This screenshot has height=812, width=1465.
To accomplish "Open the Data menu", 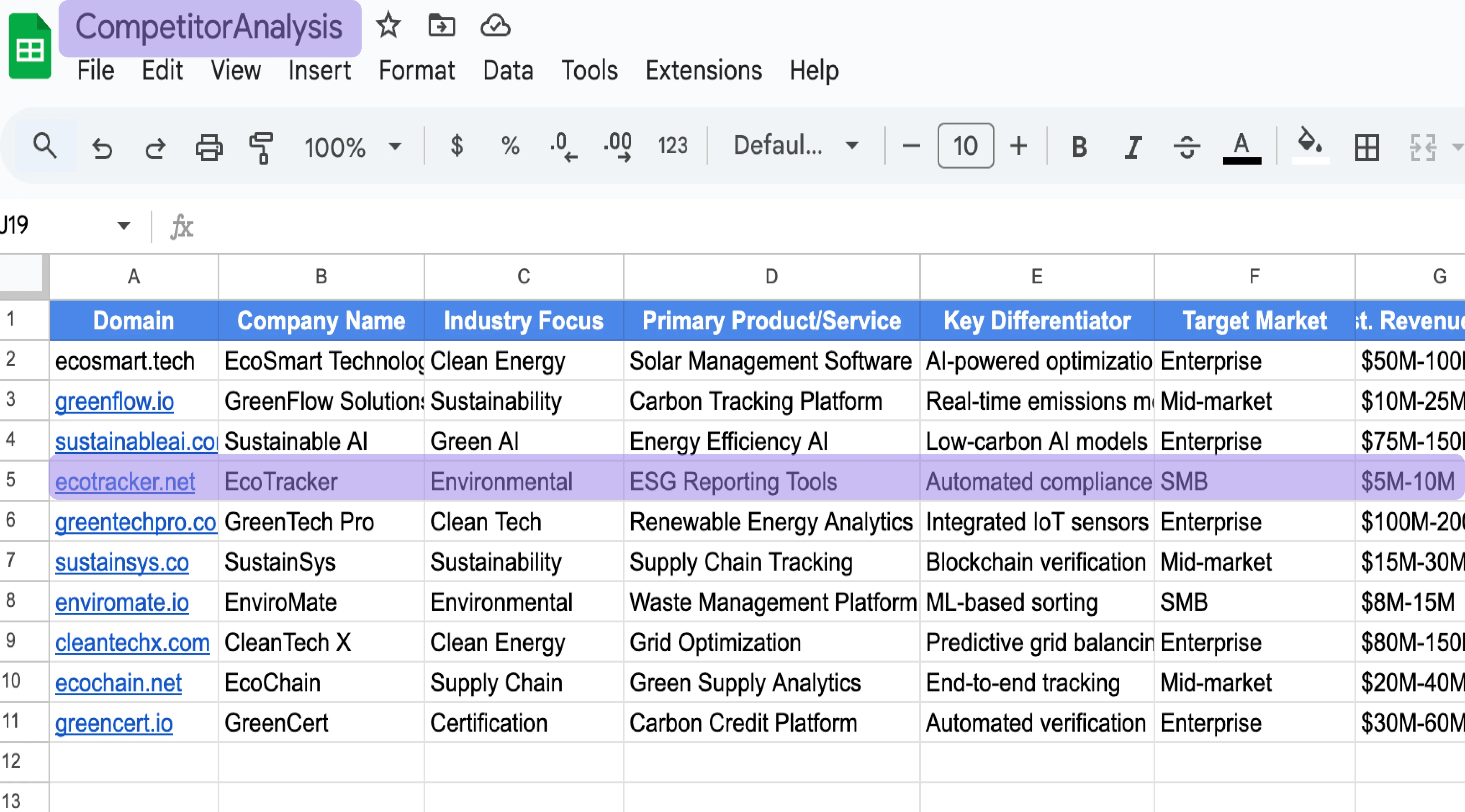I will tap(508, 70).
